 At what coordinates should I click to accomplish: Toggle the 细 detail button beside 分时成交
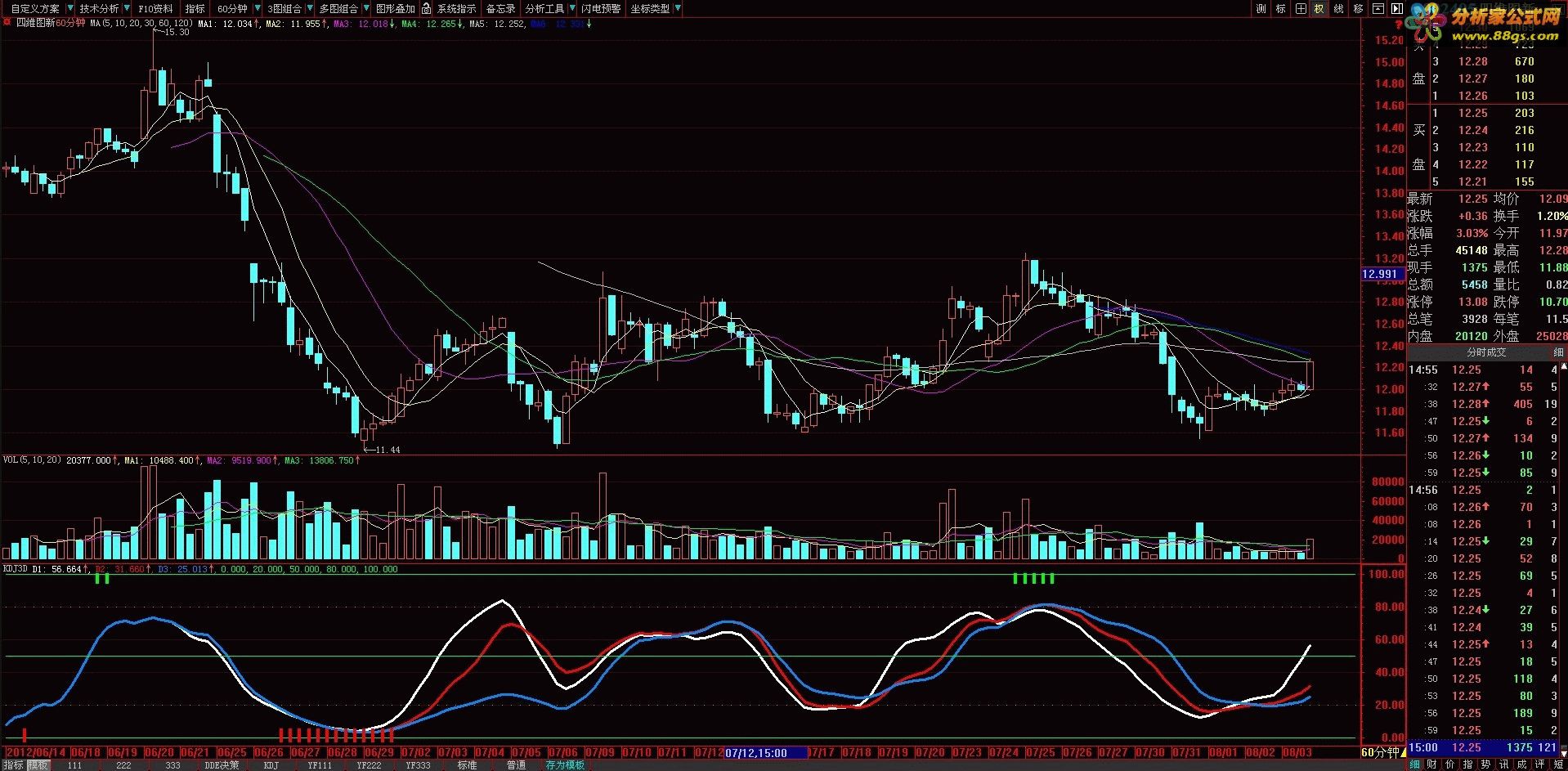click(1557, 352)
